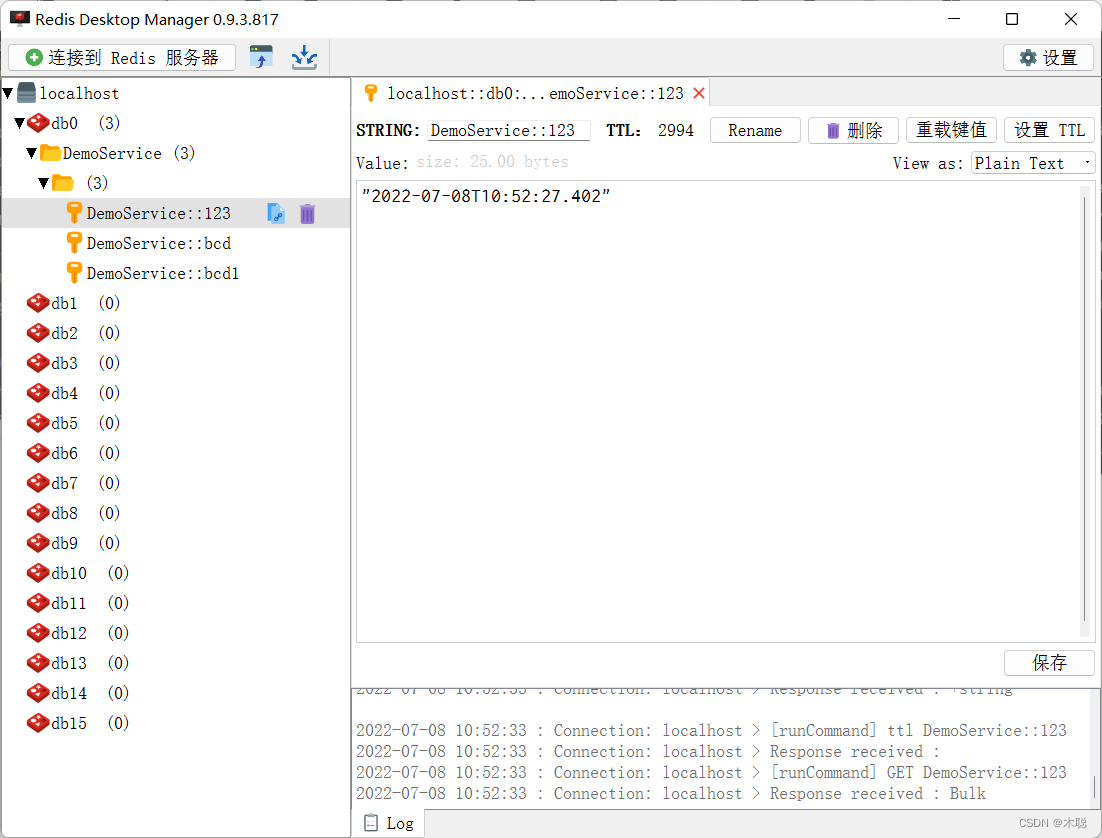
Task: Click log line 'ttl DemoService::123'
Action: tap(711, 731)
